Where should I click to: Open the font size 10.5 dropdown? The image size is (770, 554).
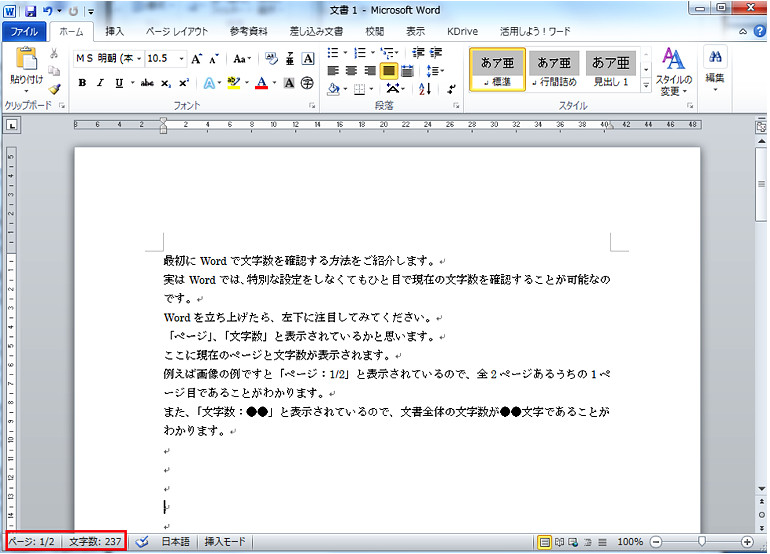(x=181, y=58)
